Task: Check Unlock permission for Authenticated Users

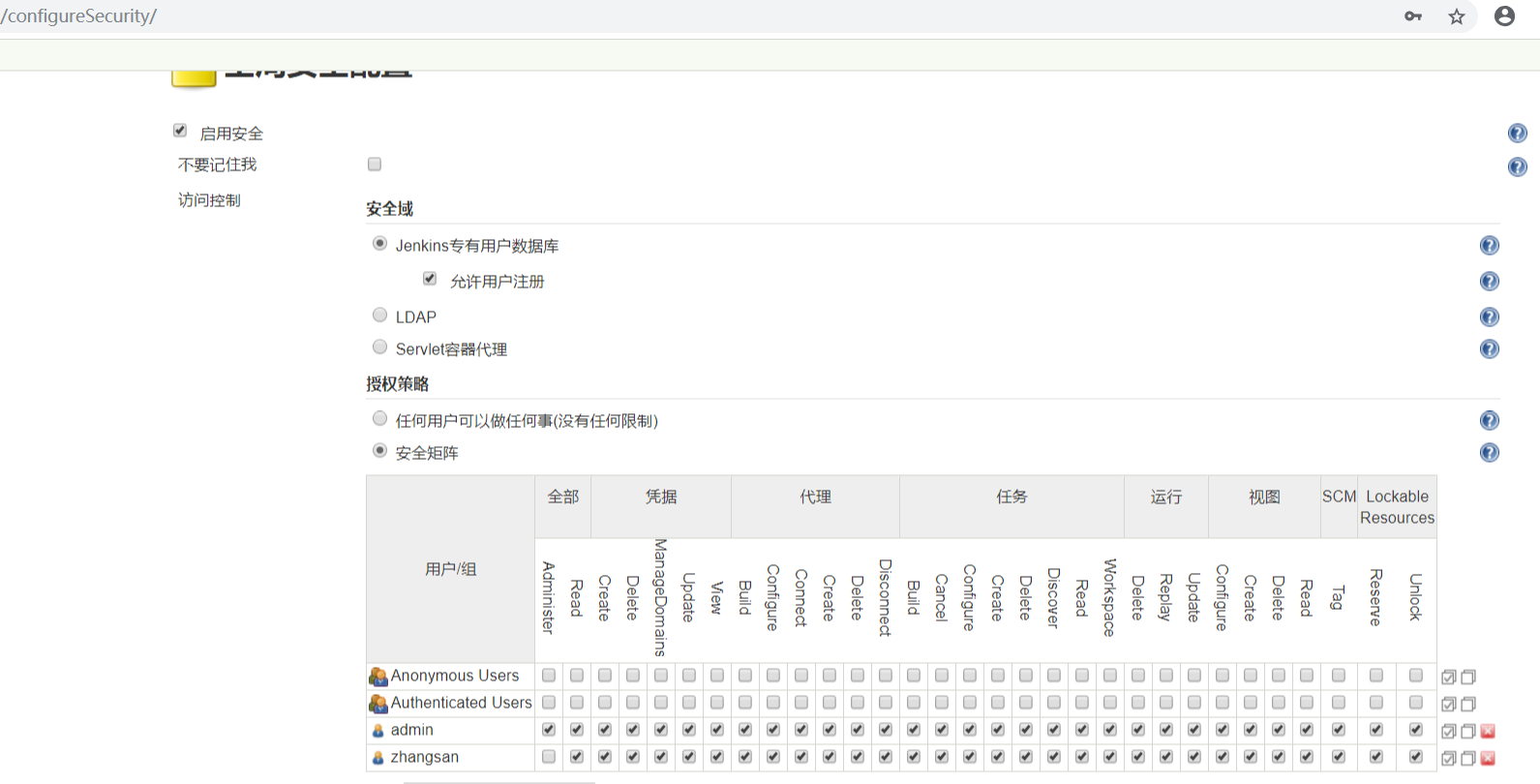Action: pyautogui.click(x=1415, y=703)
